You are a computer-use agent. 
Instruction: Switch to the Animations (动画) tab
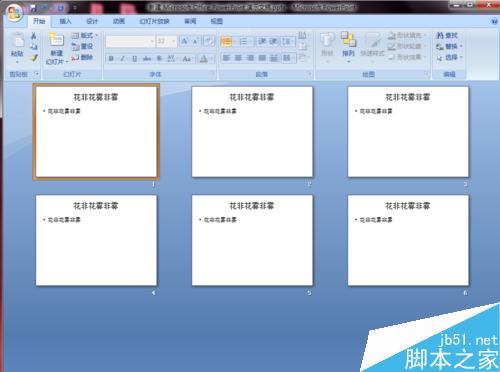(x=119, y=21)
